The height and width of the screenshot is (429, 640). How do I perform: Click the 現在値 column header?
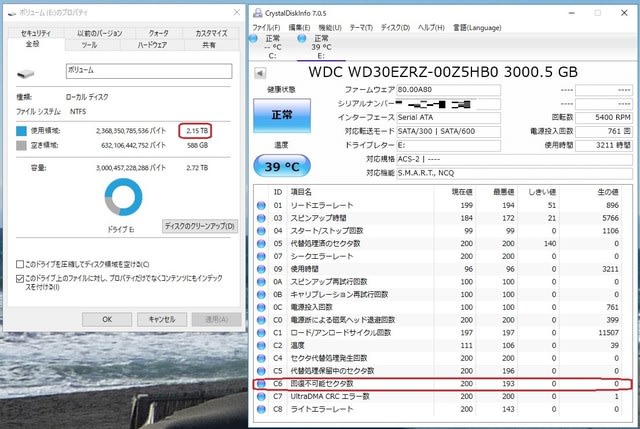[x=462, y=192]
